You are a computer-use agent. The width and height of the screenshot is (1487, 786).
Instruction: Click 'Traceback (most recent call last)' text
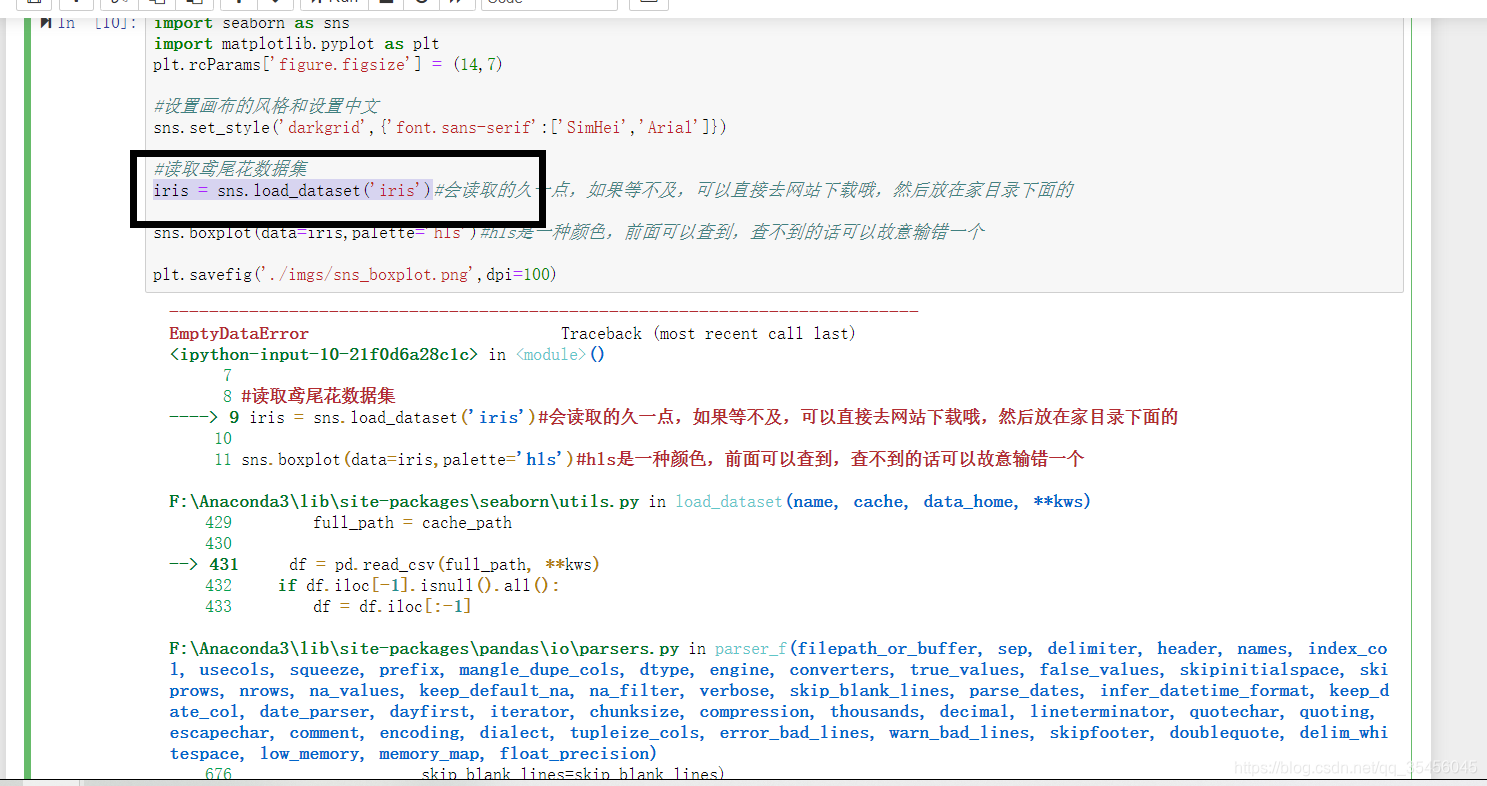708,333
